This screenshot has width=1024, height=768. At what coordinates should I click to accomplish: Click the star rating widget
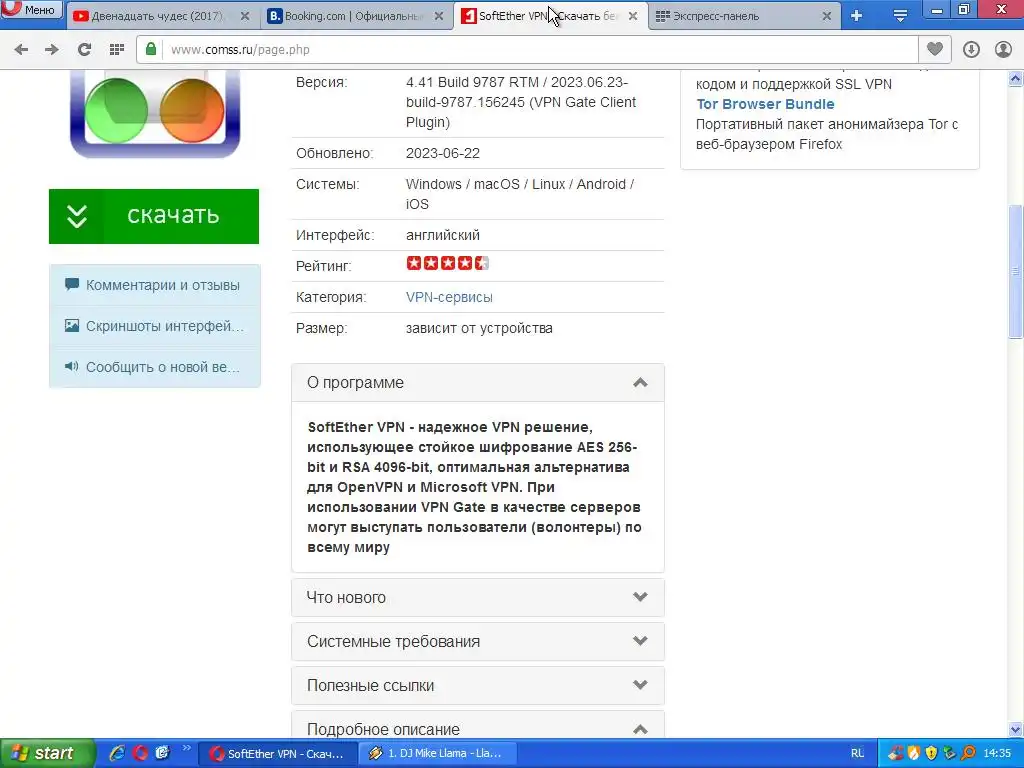447,263
